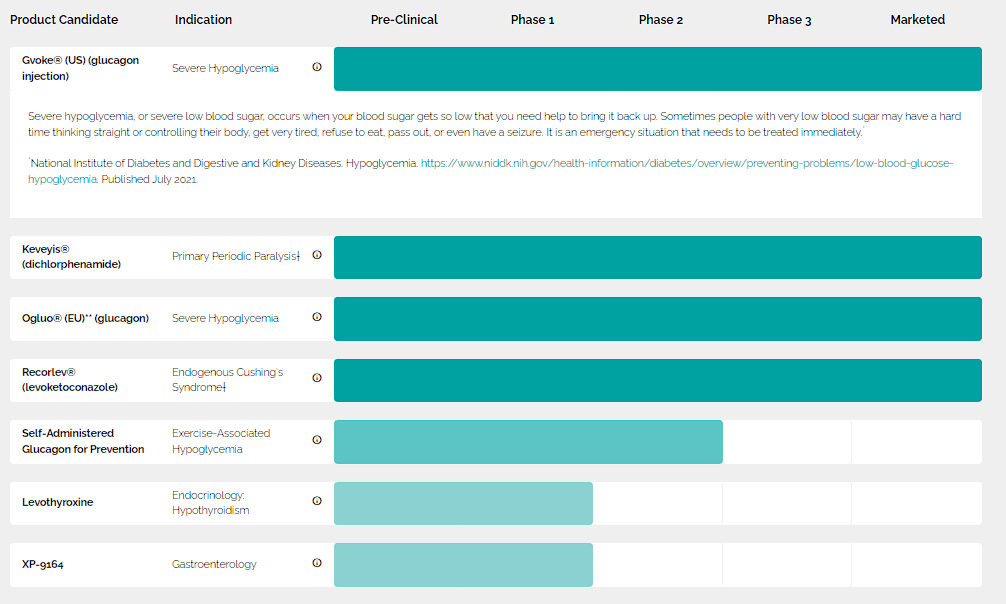Click the Product Candidate column header

(64, 20)
